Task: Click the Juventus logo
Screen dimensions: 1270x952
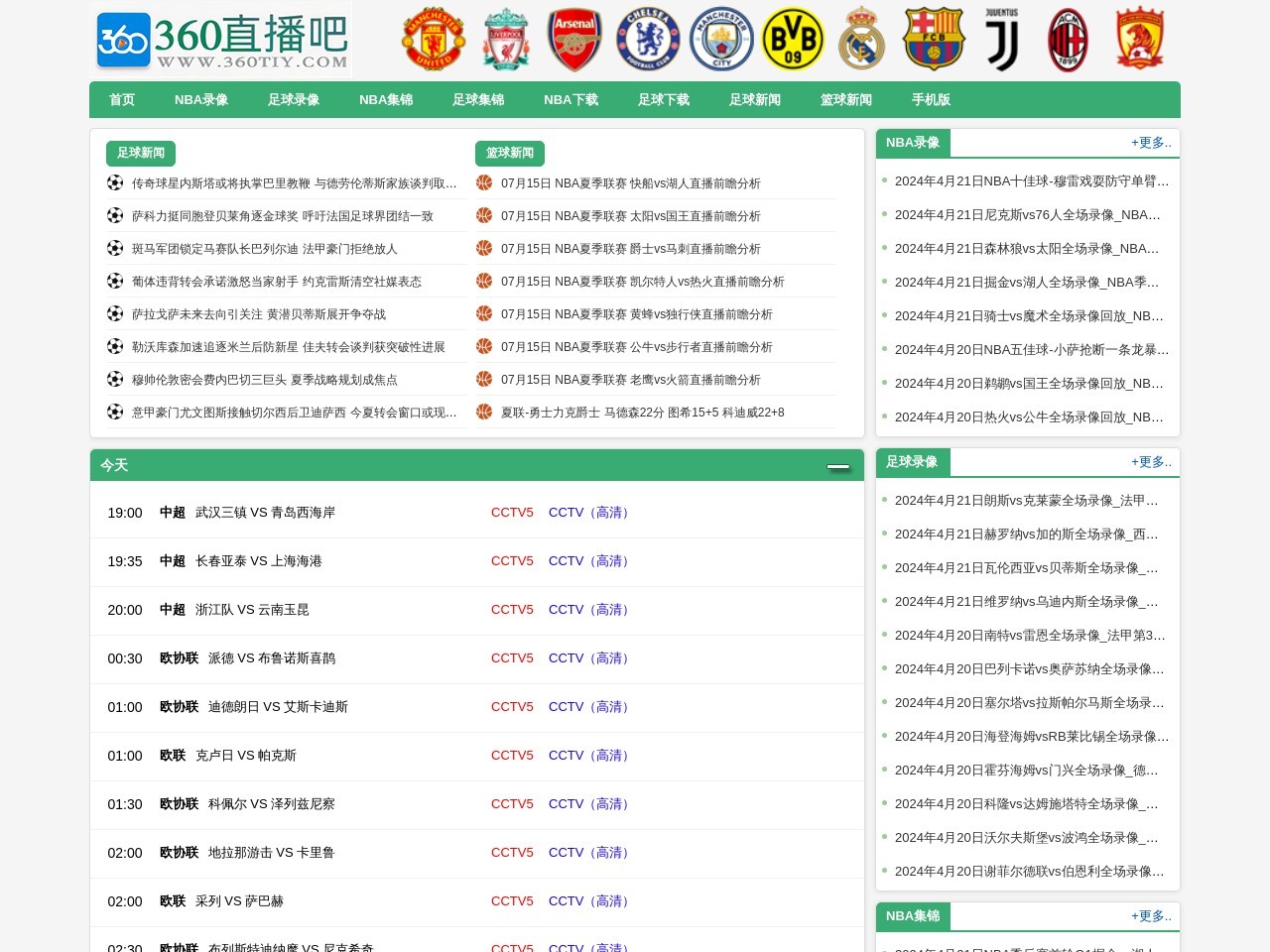Action: (x=1002, y=39)
